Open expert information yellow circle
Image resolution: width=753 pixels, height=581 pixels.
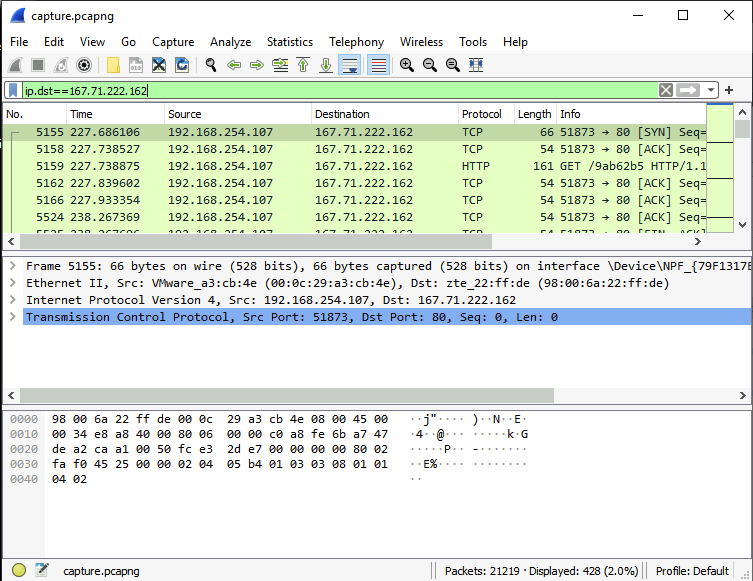pyautogui.click(x=19, y=570)
